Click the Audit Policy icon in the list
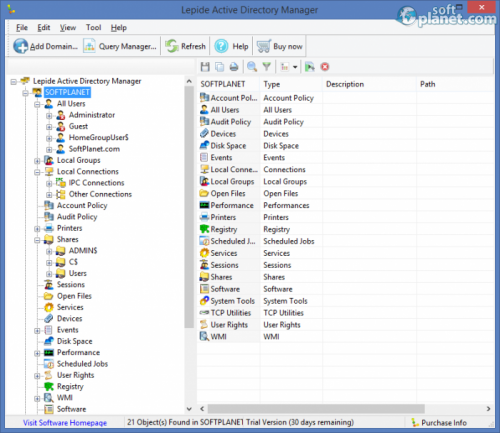 point(204,122)
